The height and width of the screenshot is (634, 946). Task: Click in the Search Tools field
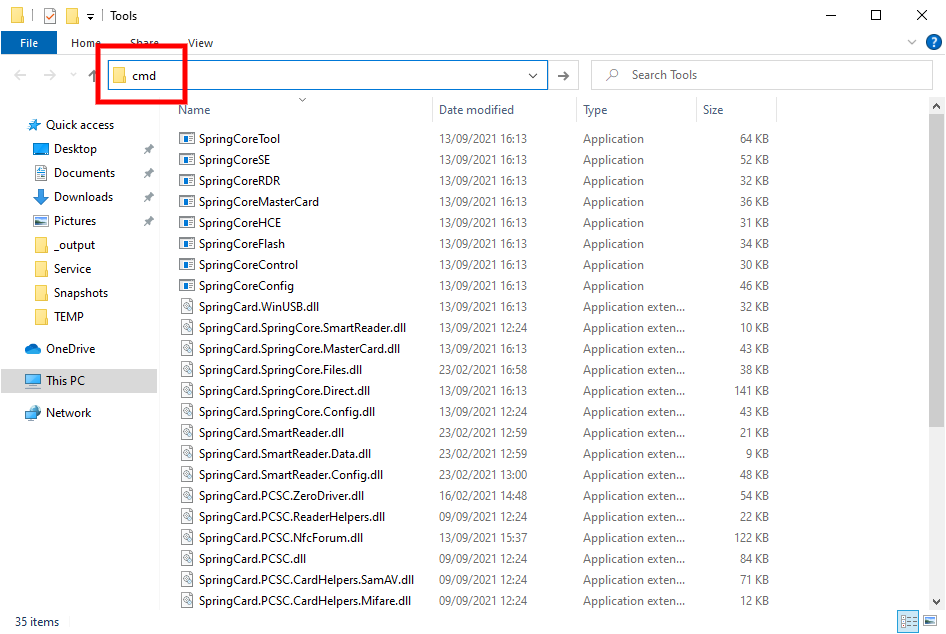pyautogui.click(x=761, y=75)
